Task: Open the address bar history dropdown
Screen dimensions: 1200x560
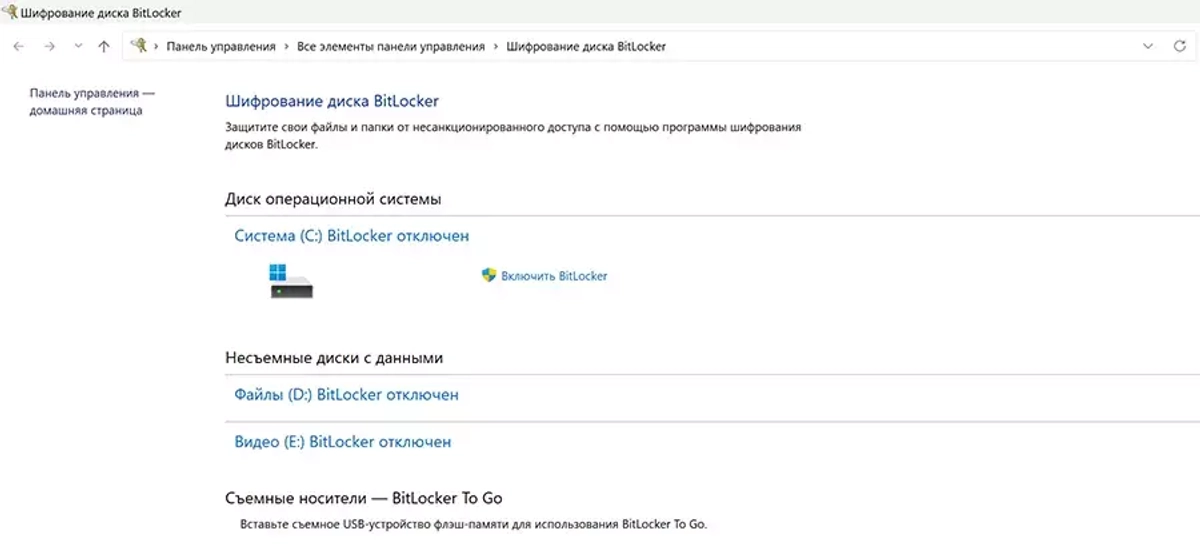Action: [1148, 46]
